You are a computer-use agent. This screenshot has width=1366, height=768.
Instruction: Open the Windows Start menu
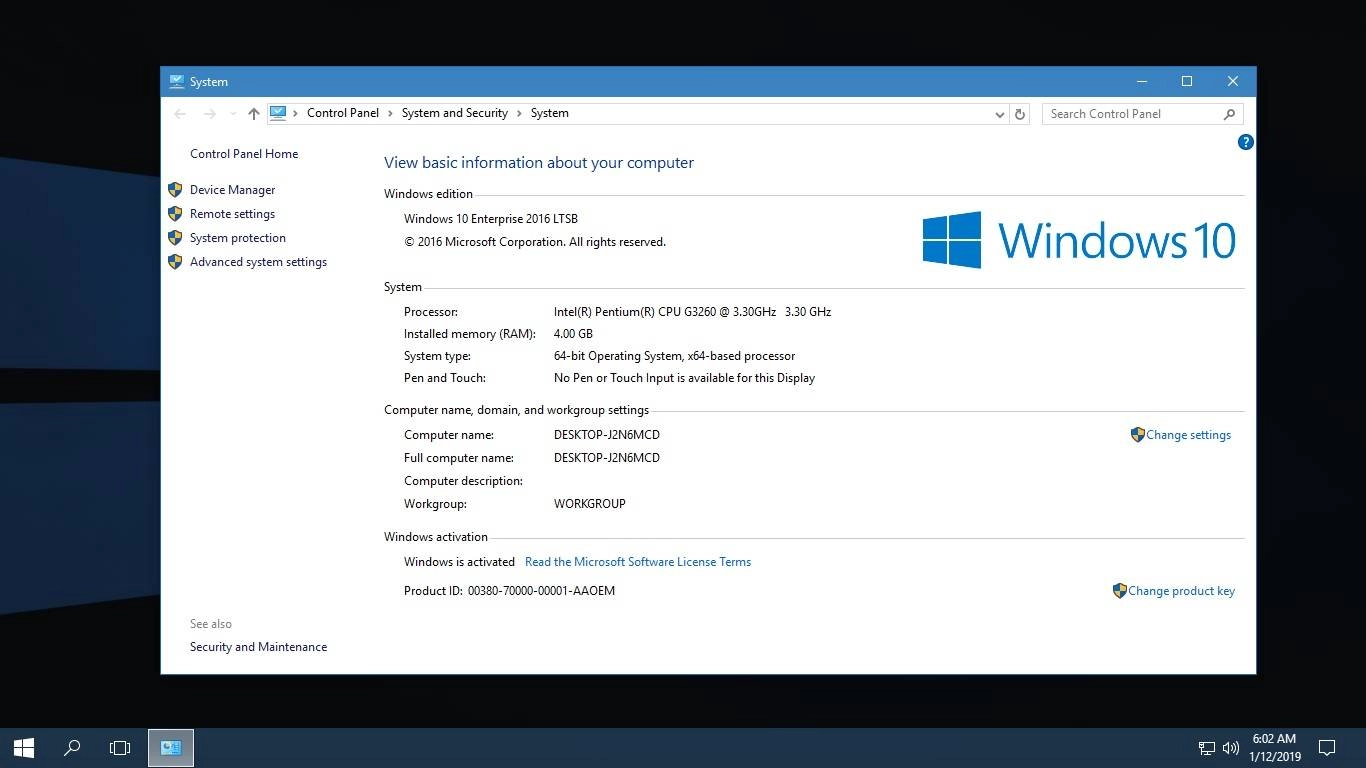24,747
